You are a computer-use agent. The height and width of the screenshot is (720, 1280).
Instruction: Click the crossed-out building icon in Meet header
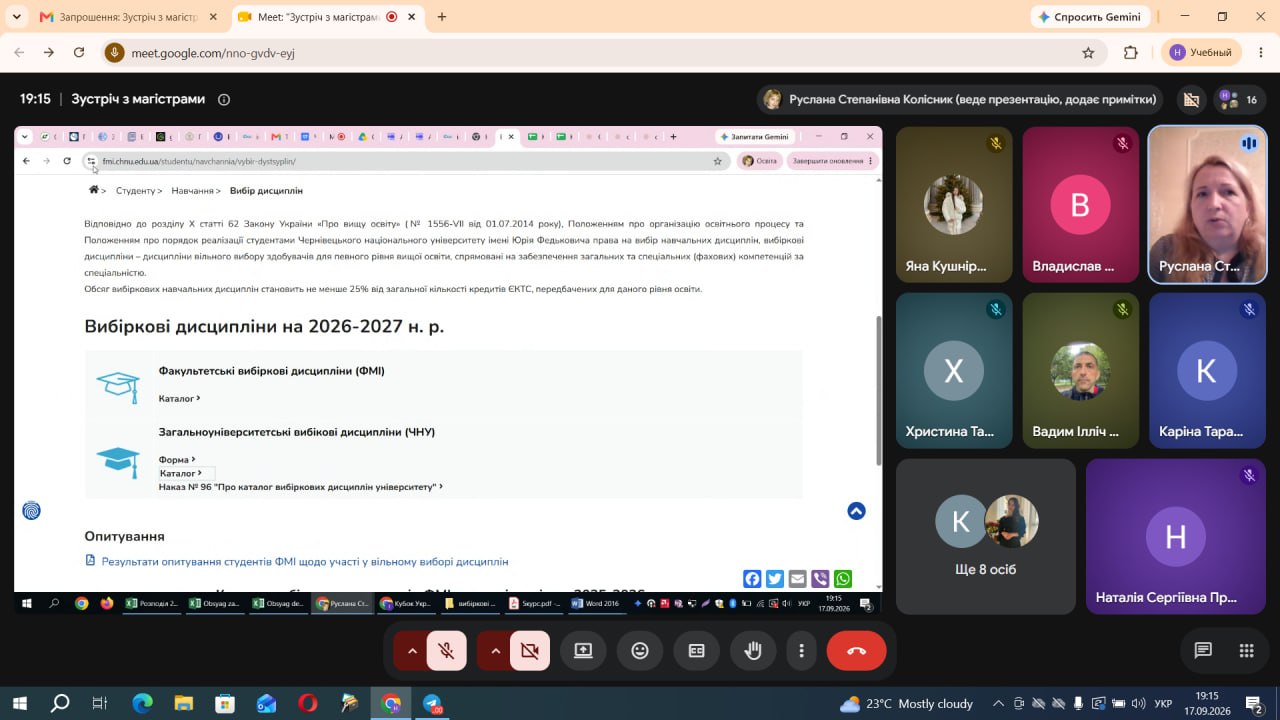[1191, 99]
